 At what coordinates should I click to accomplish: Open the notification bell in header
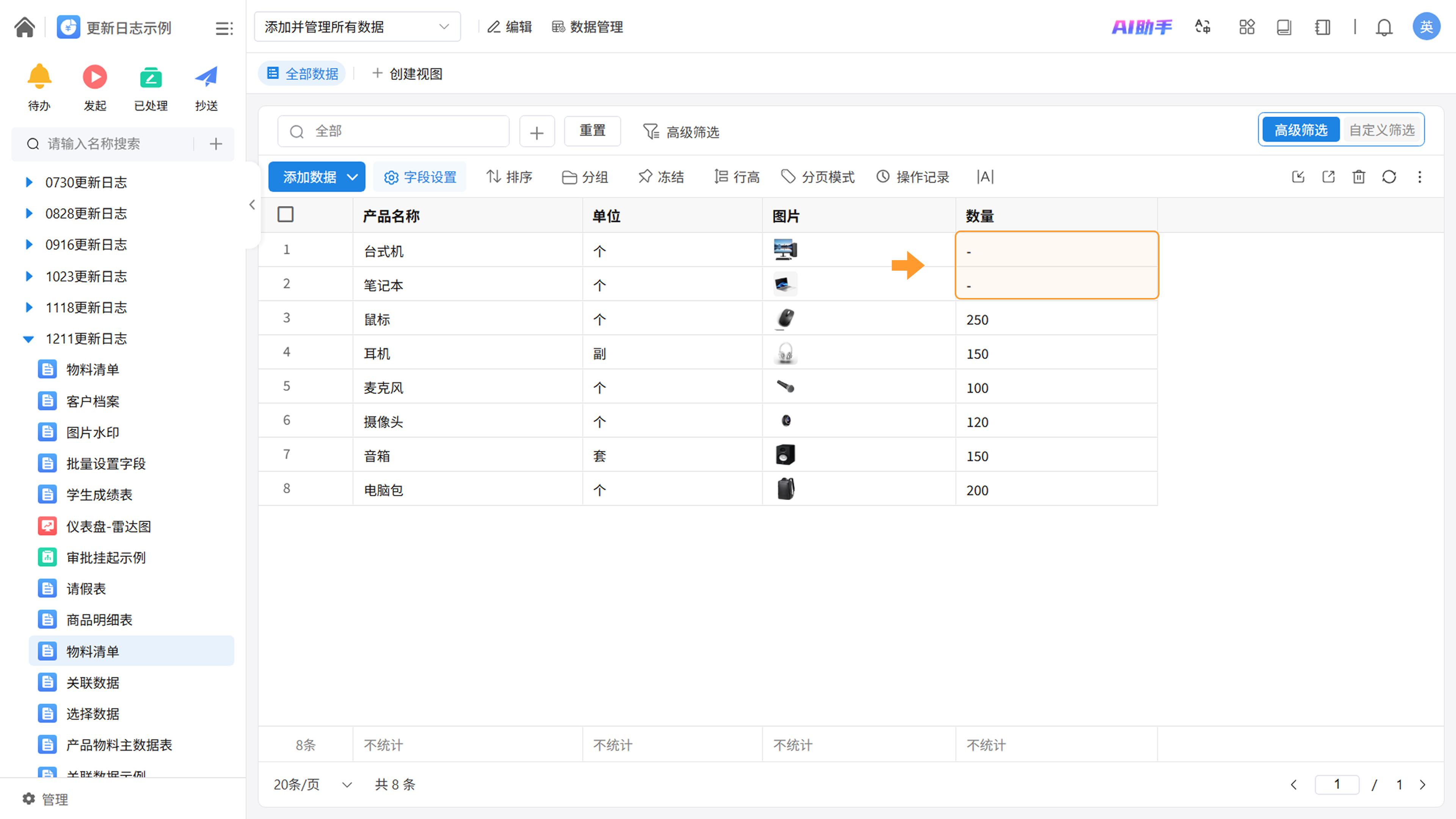click(x=1384, y=27)
